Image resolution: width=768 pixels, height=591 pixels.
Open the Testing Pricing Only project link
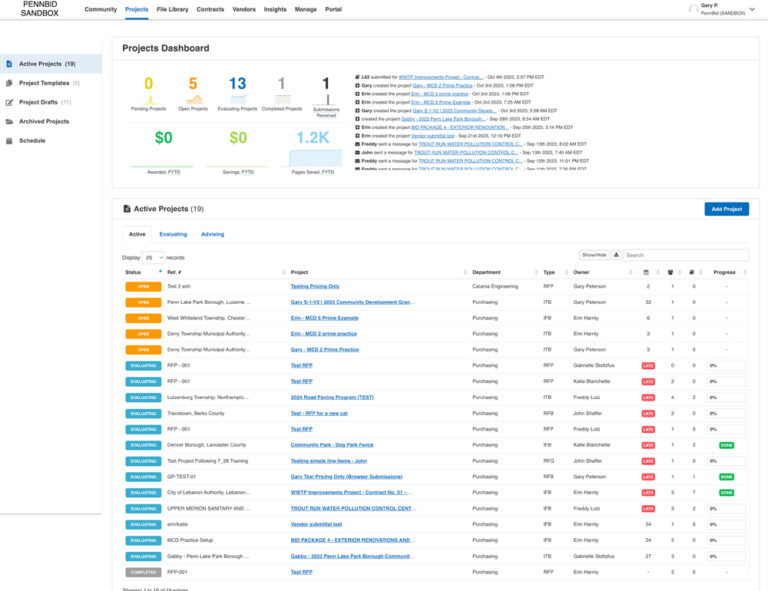point(315,286)
